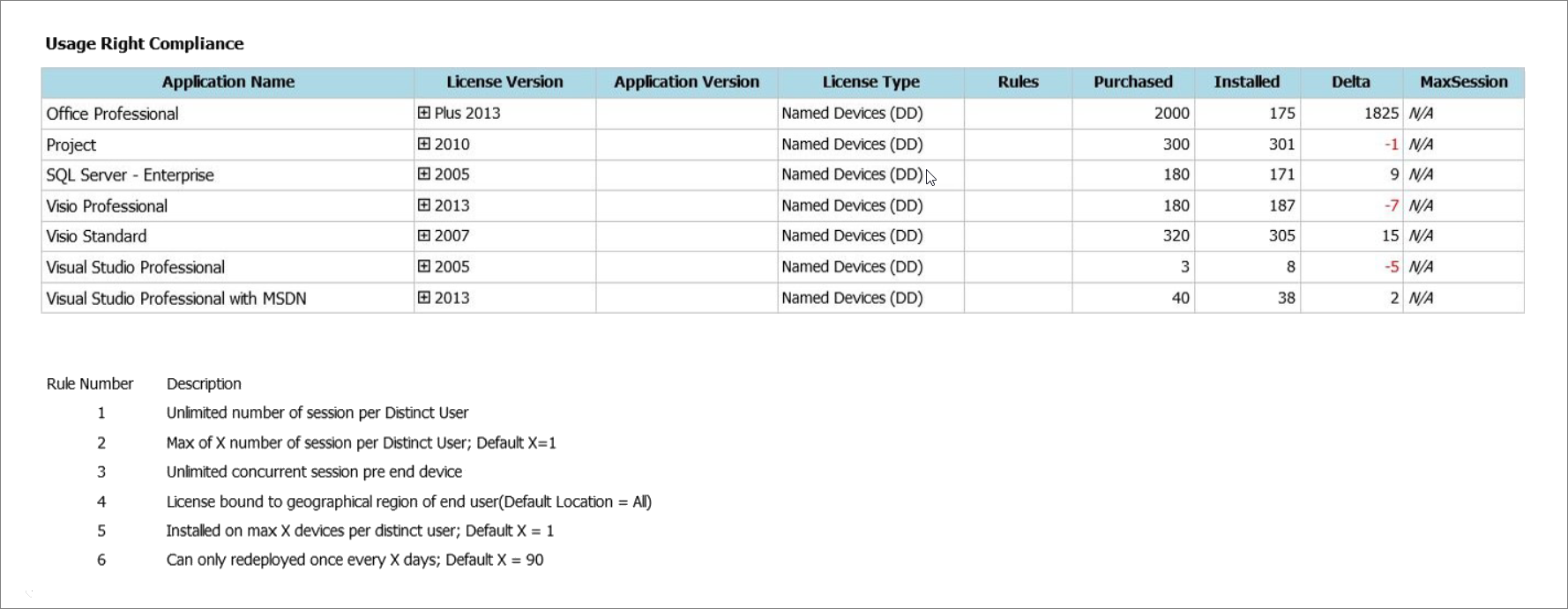The image size is (1568, 609).
Task: Expand the Visio Standard 2007 row
Action: (x=424, y=235)
